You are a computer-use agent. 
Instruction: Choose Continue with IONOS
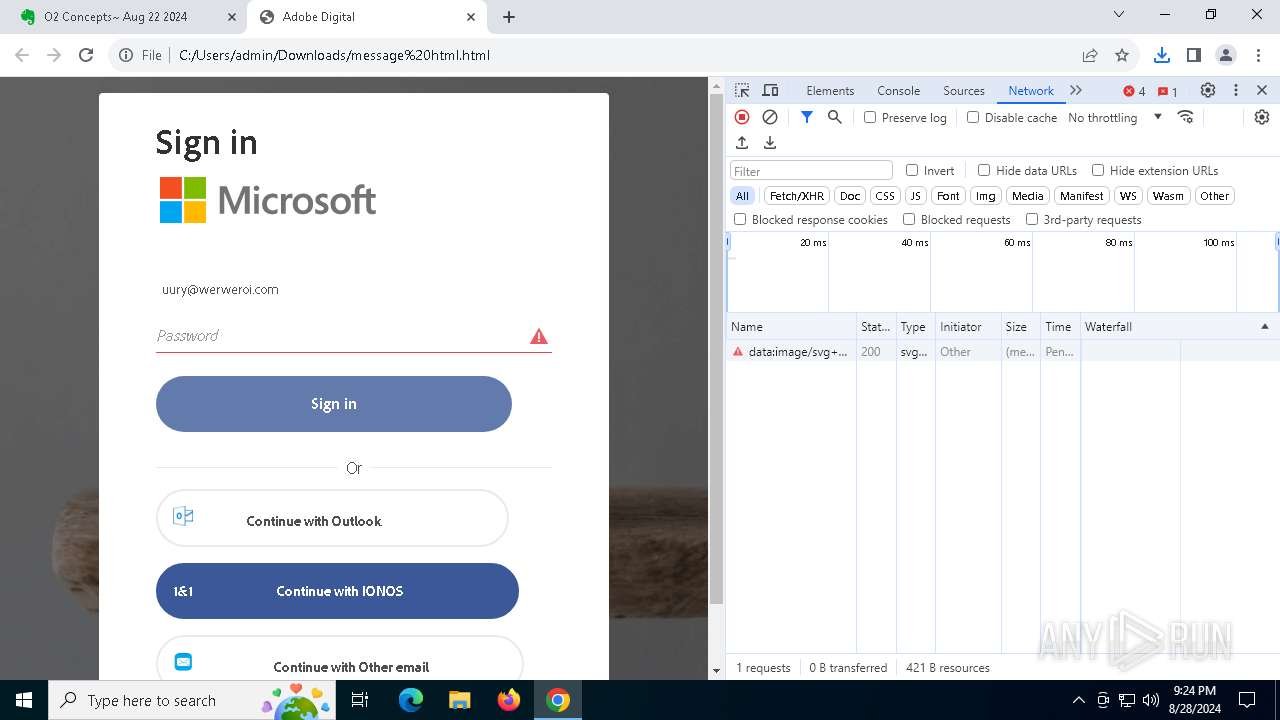337,591
